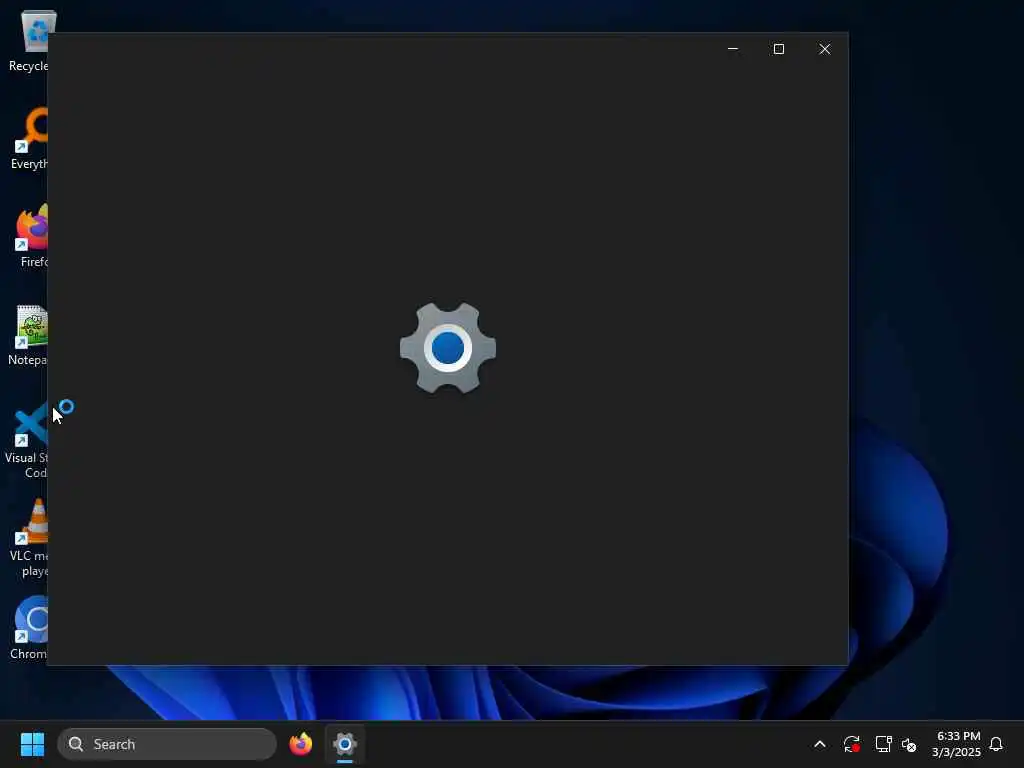Select the Notepad++ desktop shortcut
Screen dimensions: 1024x768
tap(29, 334)
